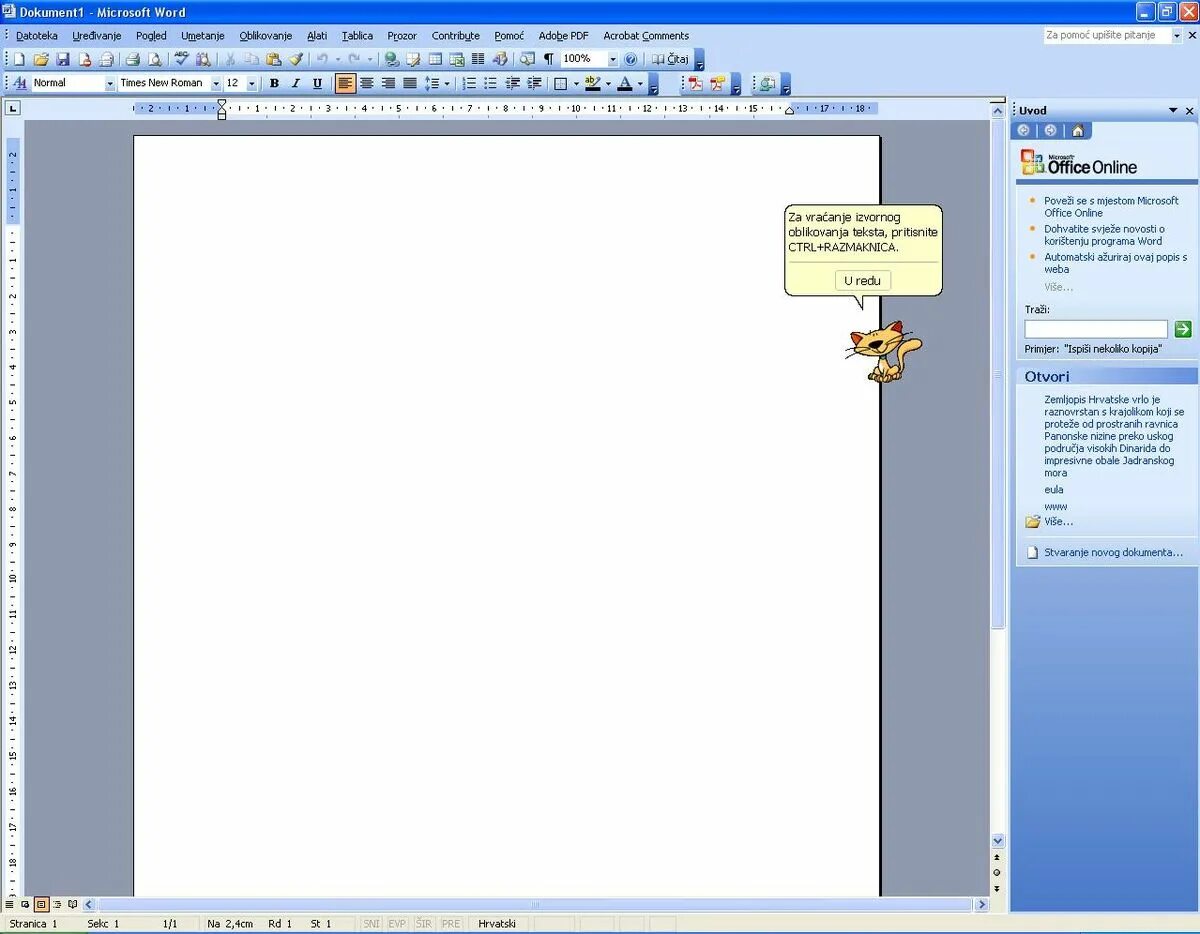Open the Times New Roman font dropdown
1200x934 pixels.
click(216, 83)
